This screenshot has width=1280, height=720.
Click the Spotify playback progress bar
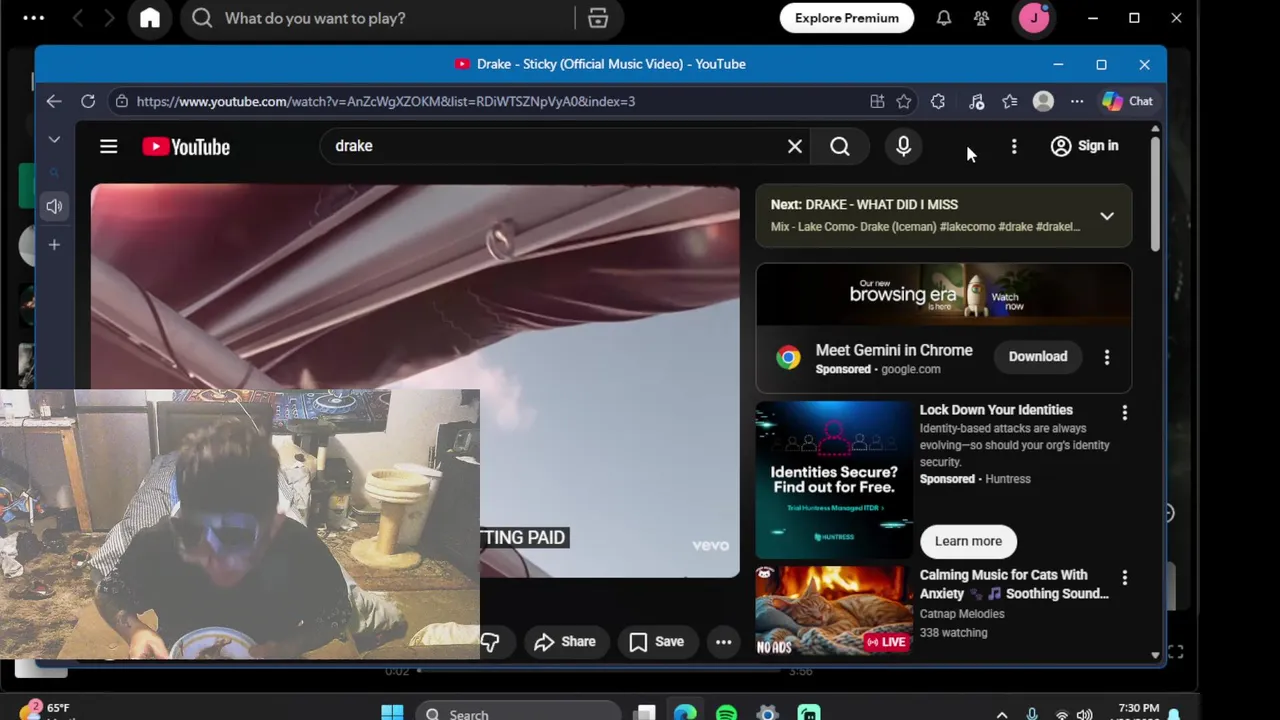(600, 671)
